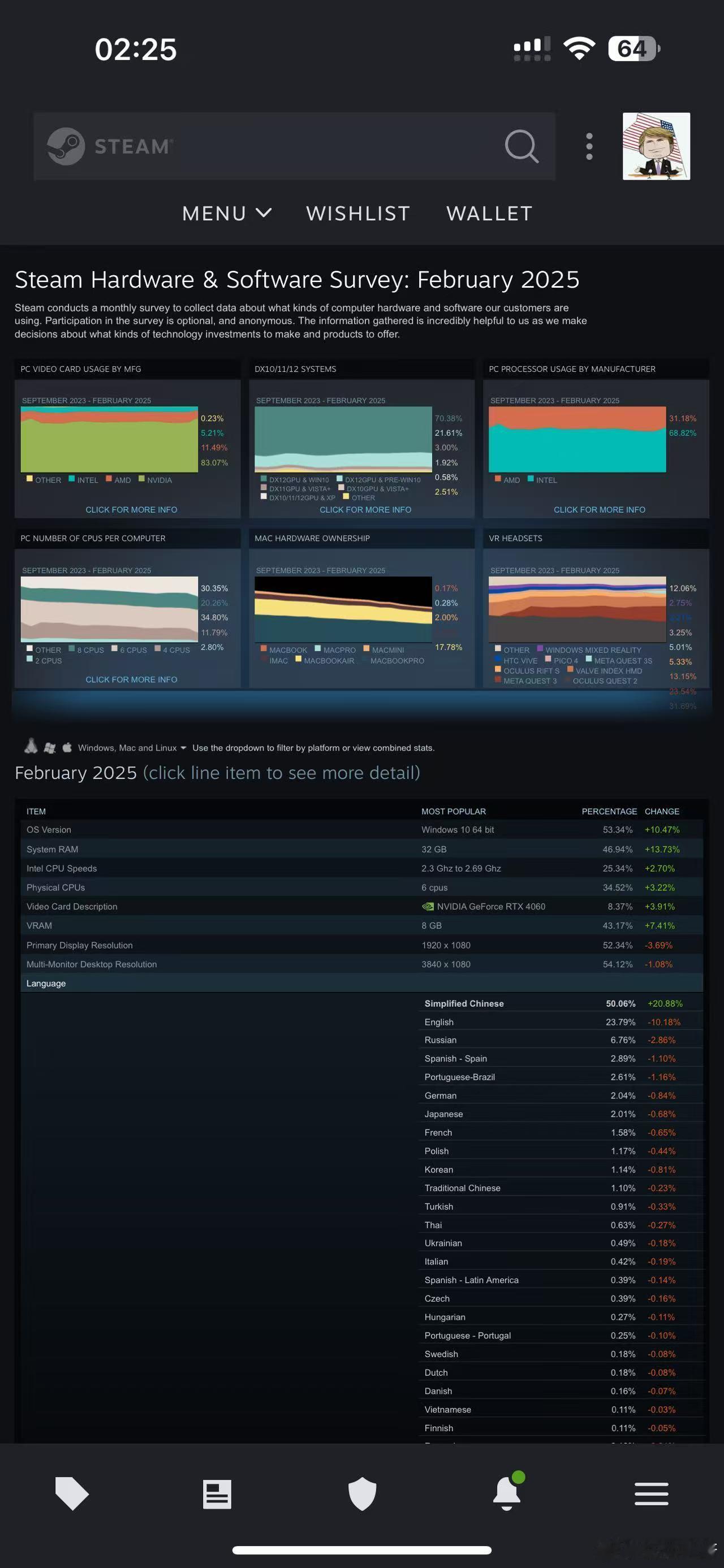Open the News tab icon
Viewport: 724px width, 1568px height.
click(217, 1495)
